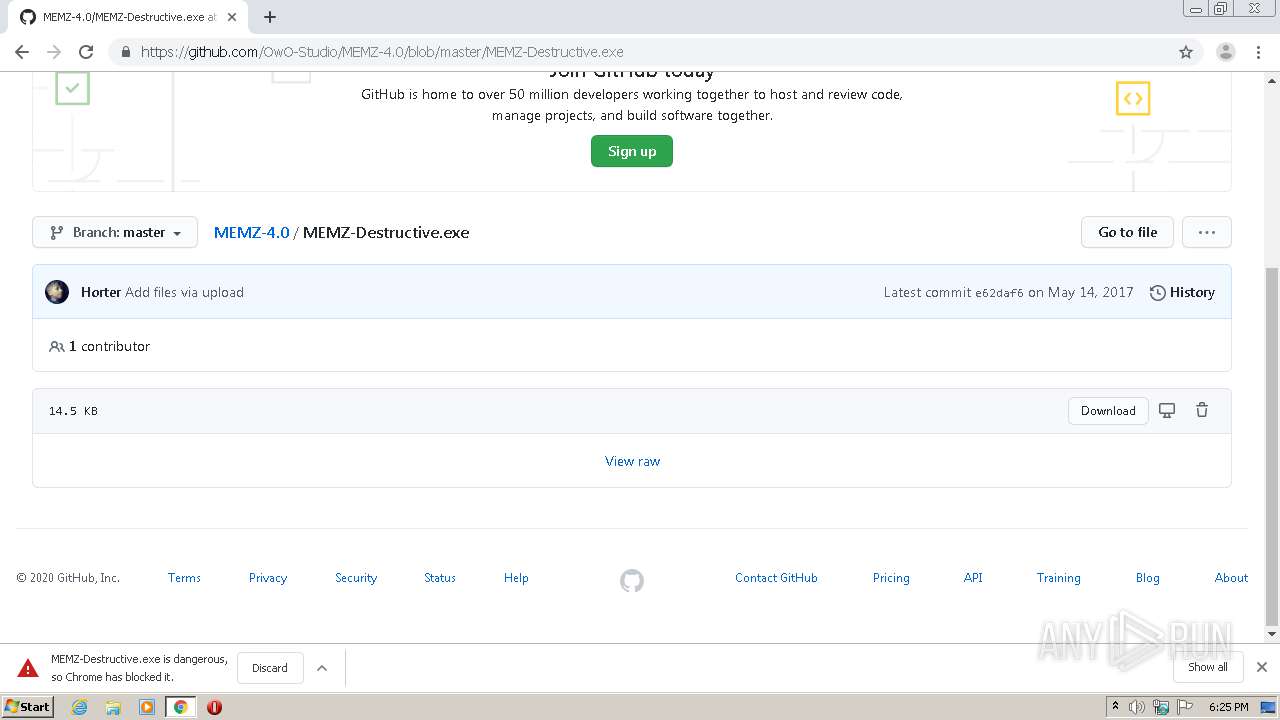
Task: Discard the blocked download
Action: (x=270, y=668)
